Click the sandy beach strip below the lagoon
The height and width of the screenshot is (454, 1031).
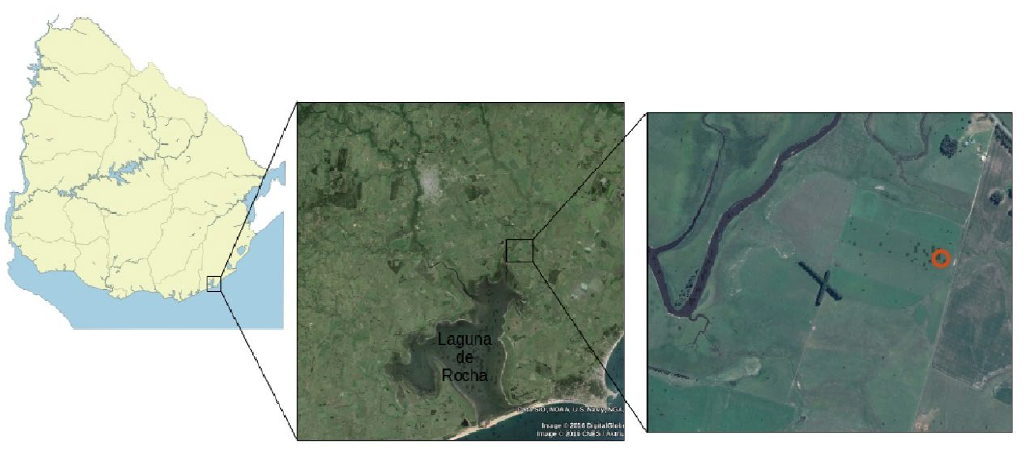(526, 416)
